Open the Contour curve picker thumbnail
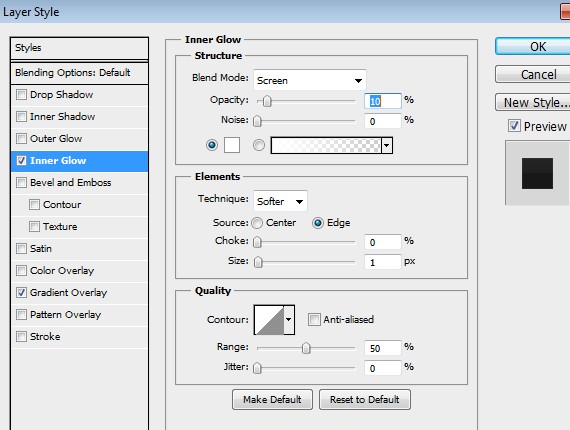This screenshot has width=570, height=430. [269, 320]
